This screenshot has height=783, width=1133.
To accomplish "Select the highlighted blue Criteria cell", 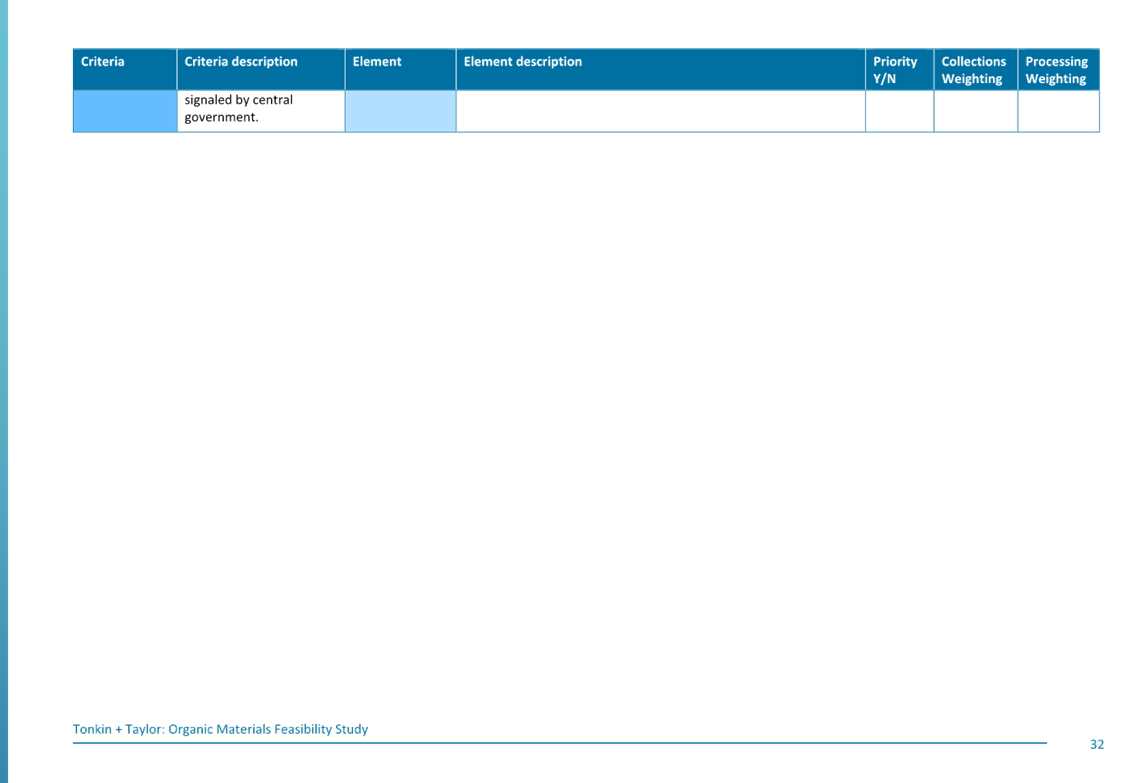I will (124, 110).
